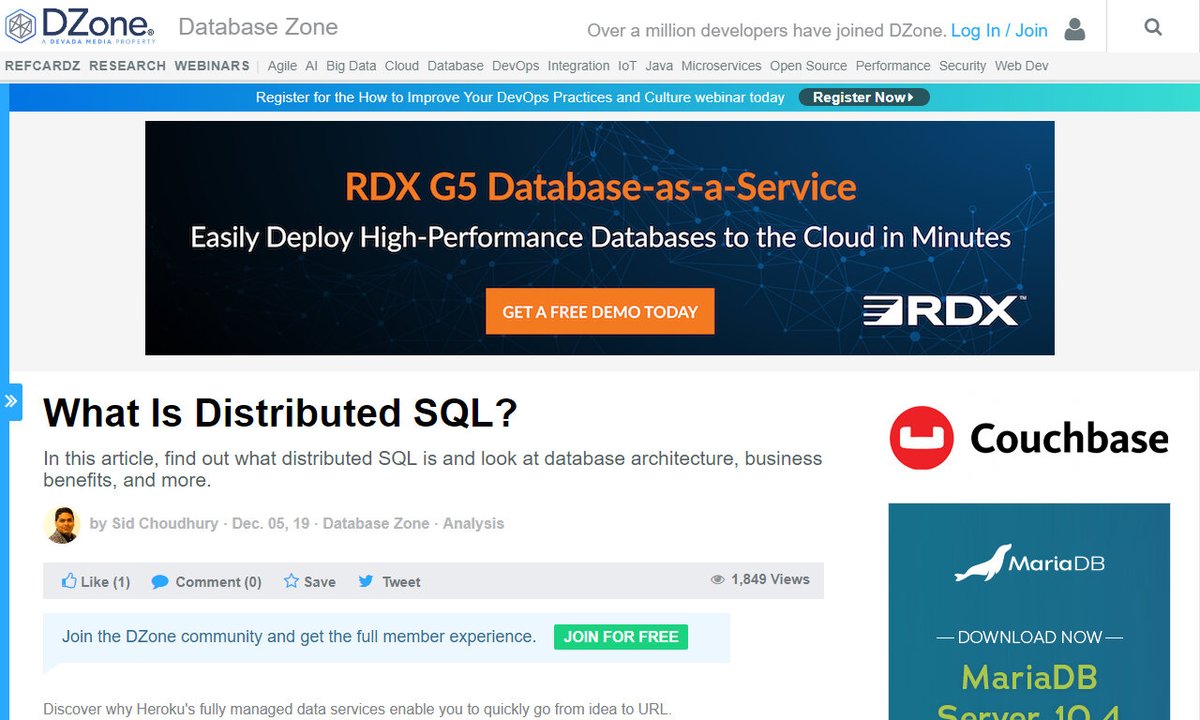This screenshot has width=1200, height=720.
Task: Open Database Zone link in byline
Action: coord(376,524)
